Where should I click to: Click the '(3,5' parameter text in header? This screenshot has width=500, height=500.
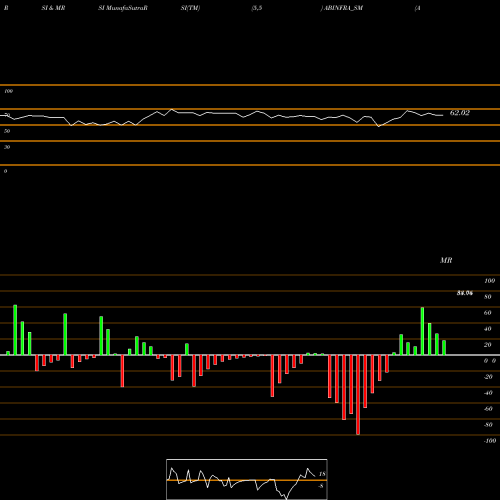pyautogui.click(x=257, y=8)
